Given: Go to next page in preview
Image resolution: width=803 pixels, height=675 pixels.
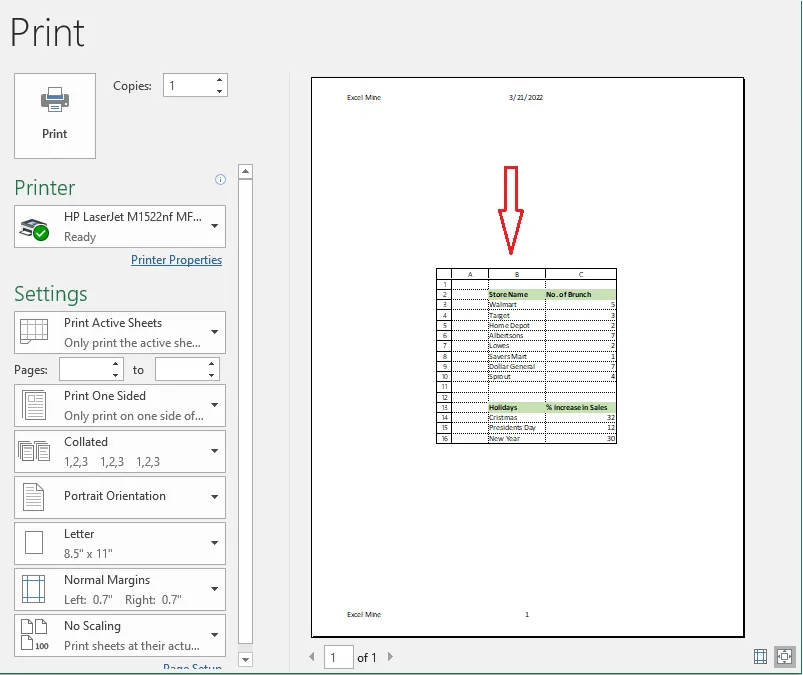Looking at the screenshot, I should [x=390, y=657].
